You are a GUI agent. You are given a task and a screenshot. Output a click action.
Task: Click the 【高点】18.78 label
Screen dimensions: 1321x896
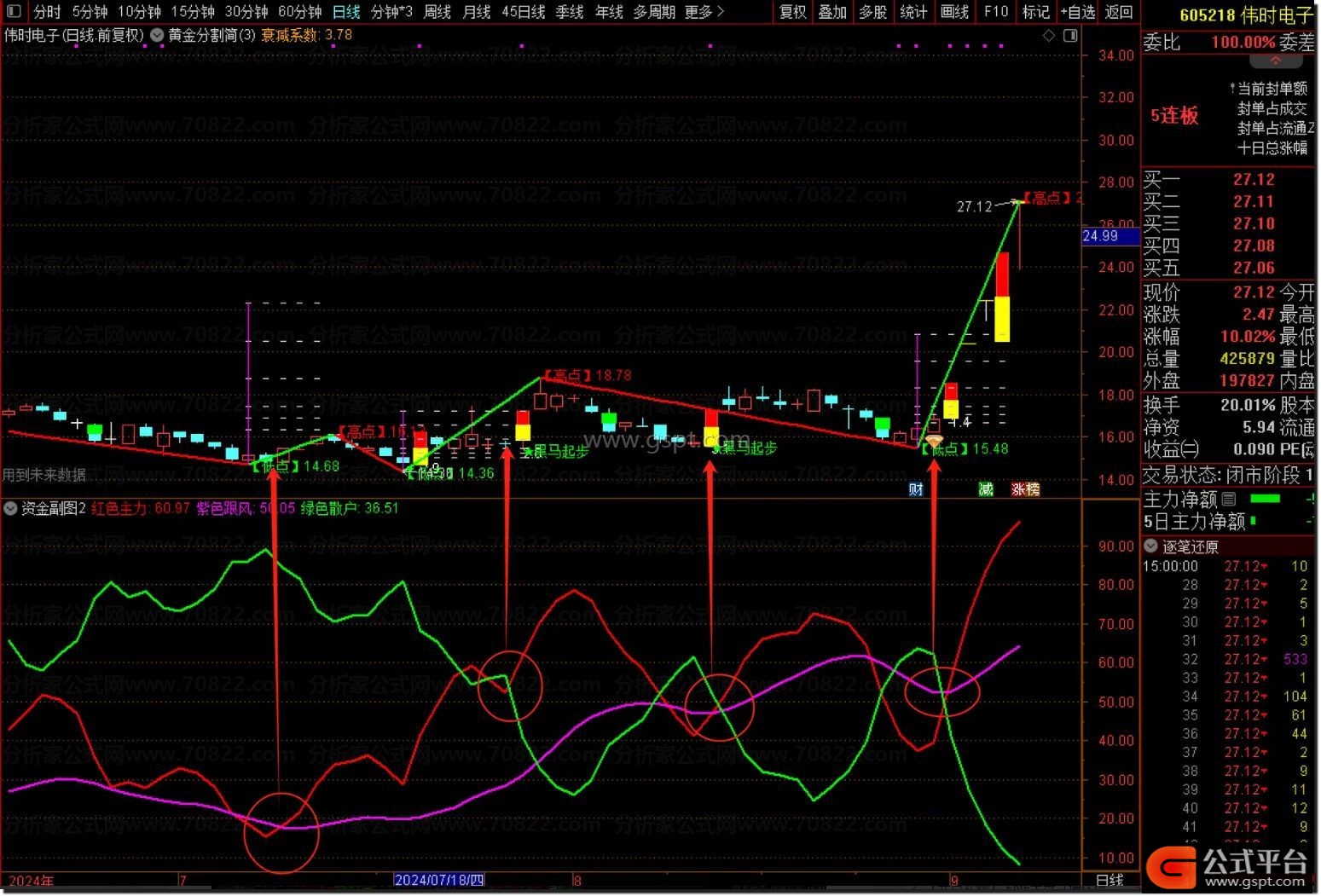[587, 375]
